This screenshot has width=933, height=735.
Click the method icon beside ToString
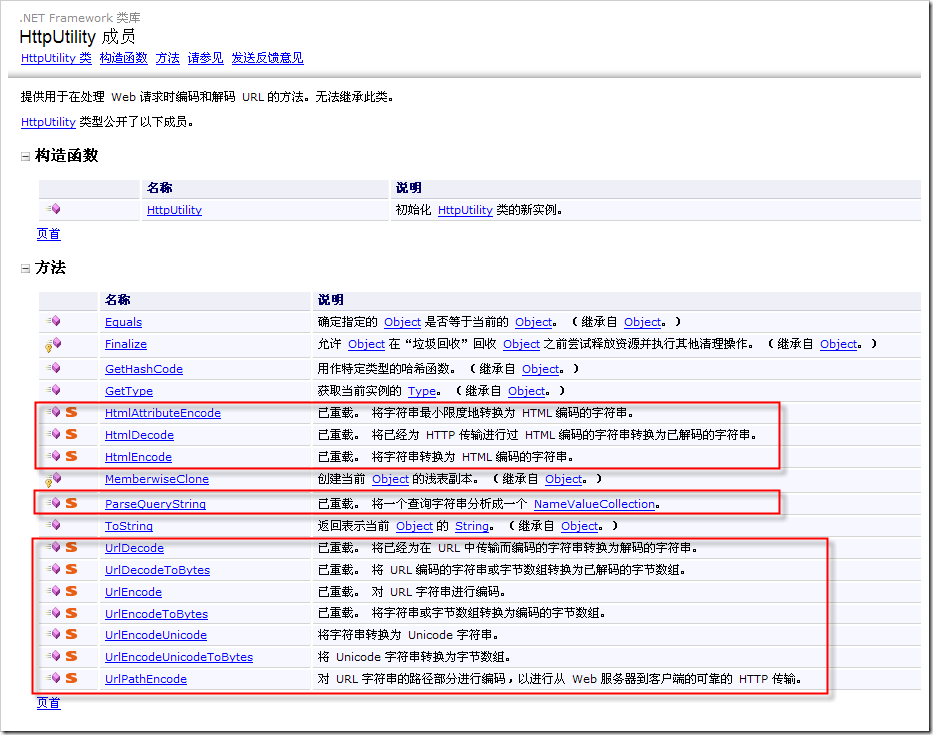pyautogui.click(x=54, y=525)
